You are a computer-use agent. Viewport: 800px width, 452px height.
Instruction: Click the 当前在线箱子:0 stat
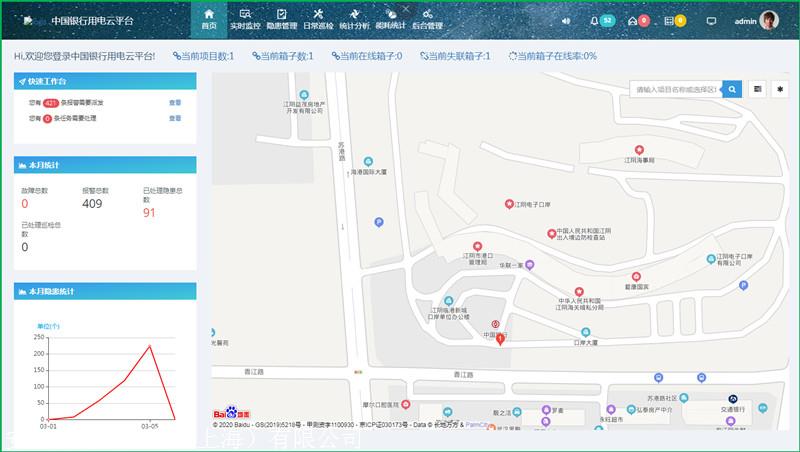tap(367, 56)
